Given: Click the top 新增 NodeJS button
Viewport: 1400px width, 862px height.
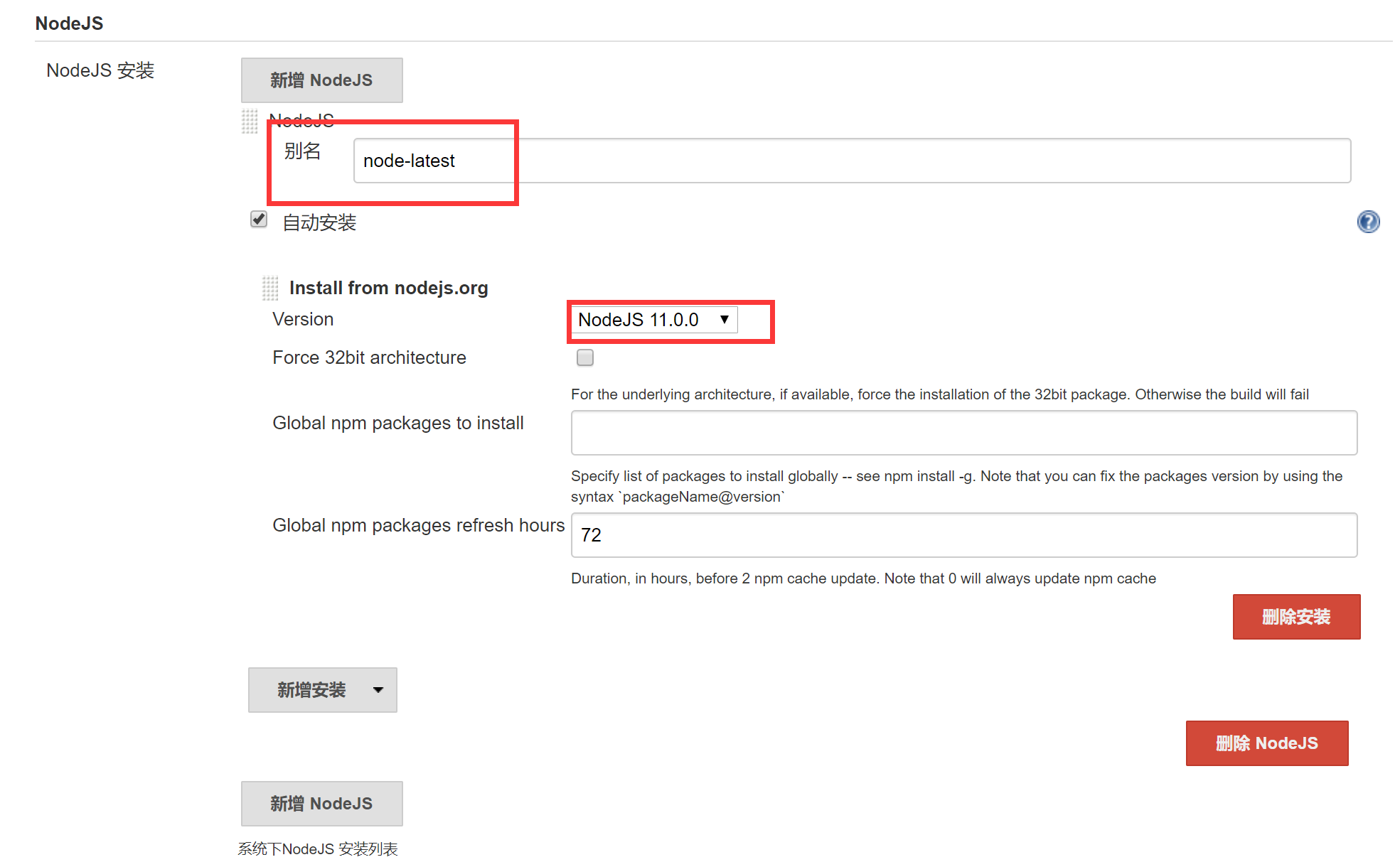Looking at the screenshot, I should click(x=321, y=80).
